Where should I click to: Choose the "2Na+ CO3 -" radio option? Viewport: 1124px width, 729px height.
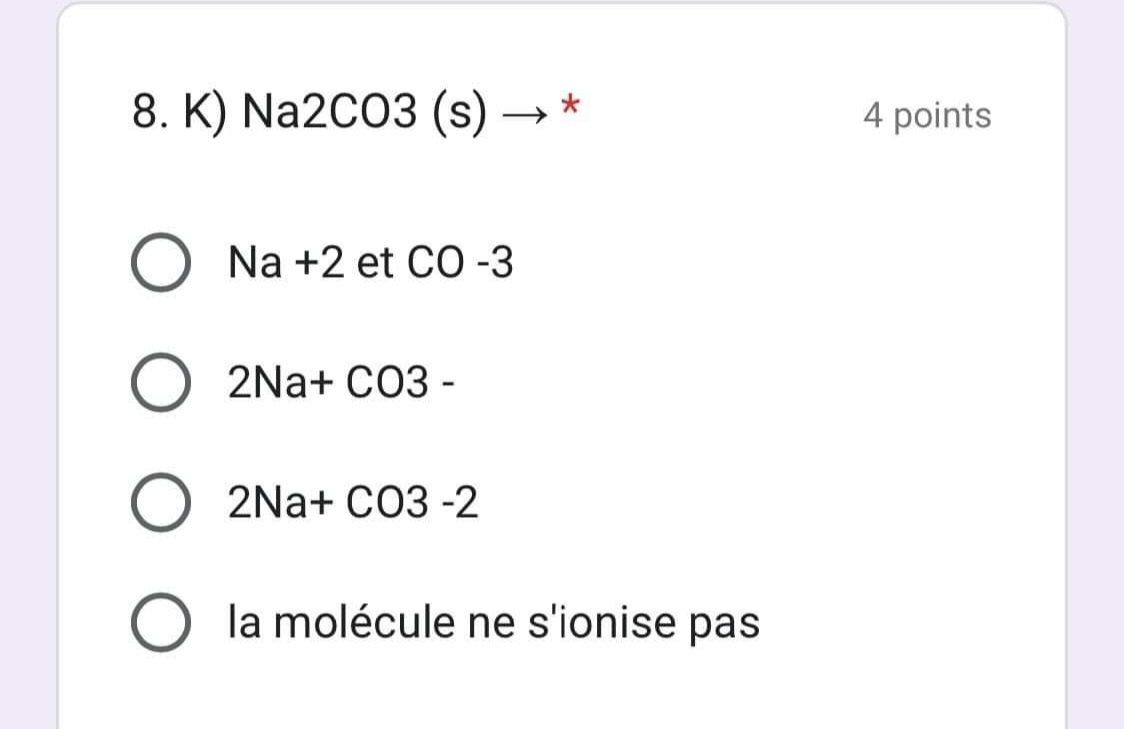pos(160,382)
